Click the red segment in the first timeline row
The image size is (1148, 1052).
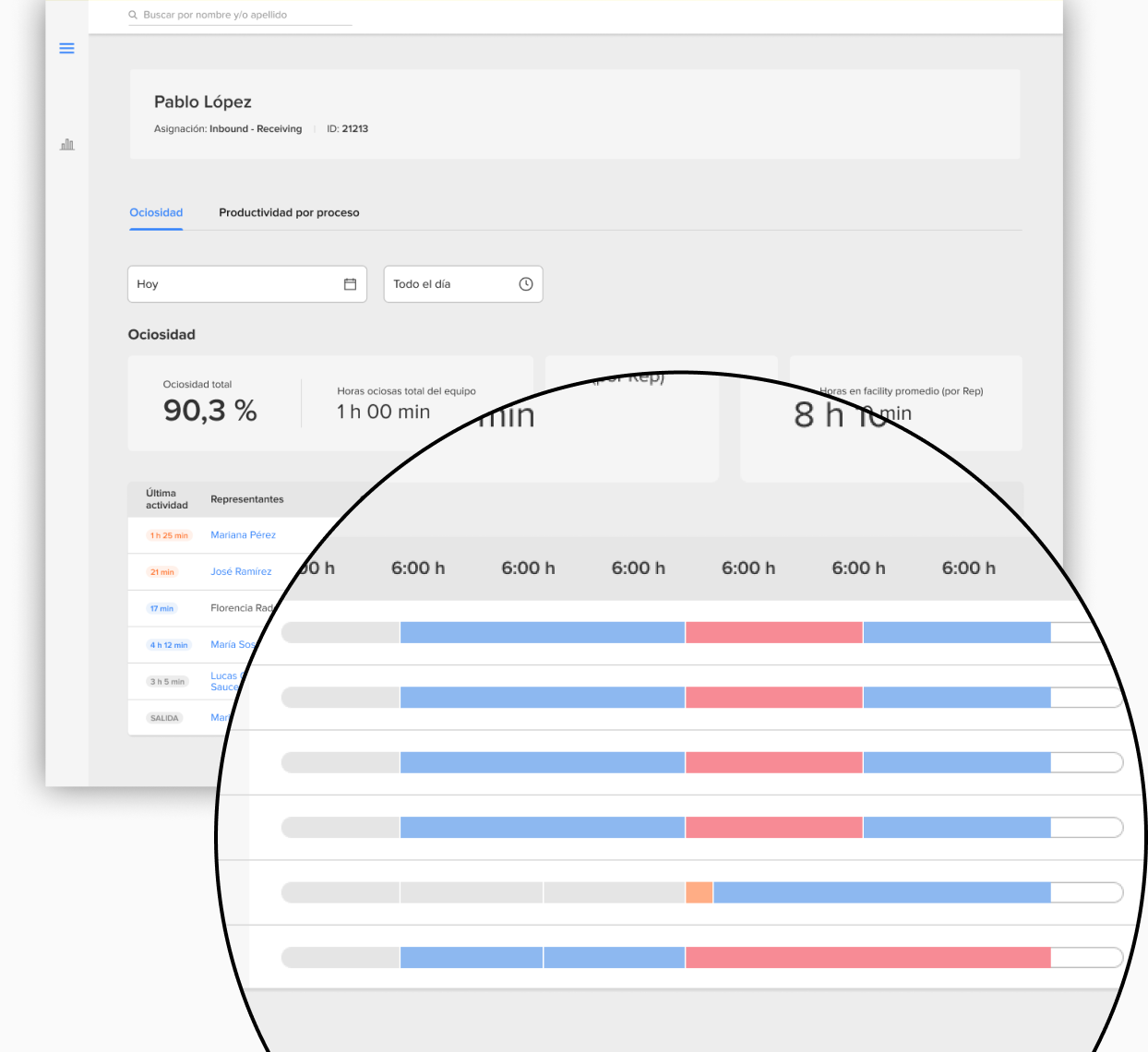click(774, 632)
